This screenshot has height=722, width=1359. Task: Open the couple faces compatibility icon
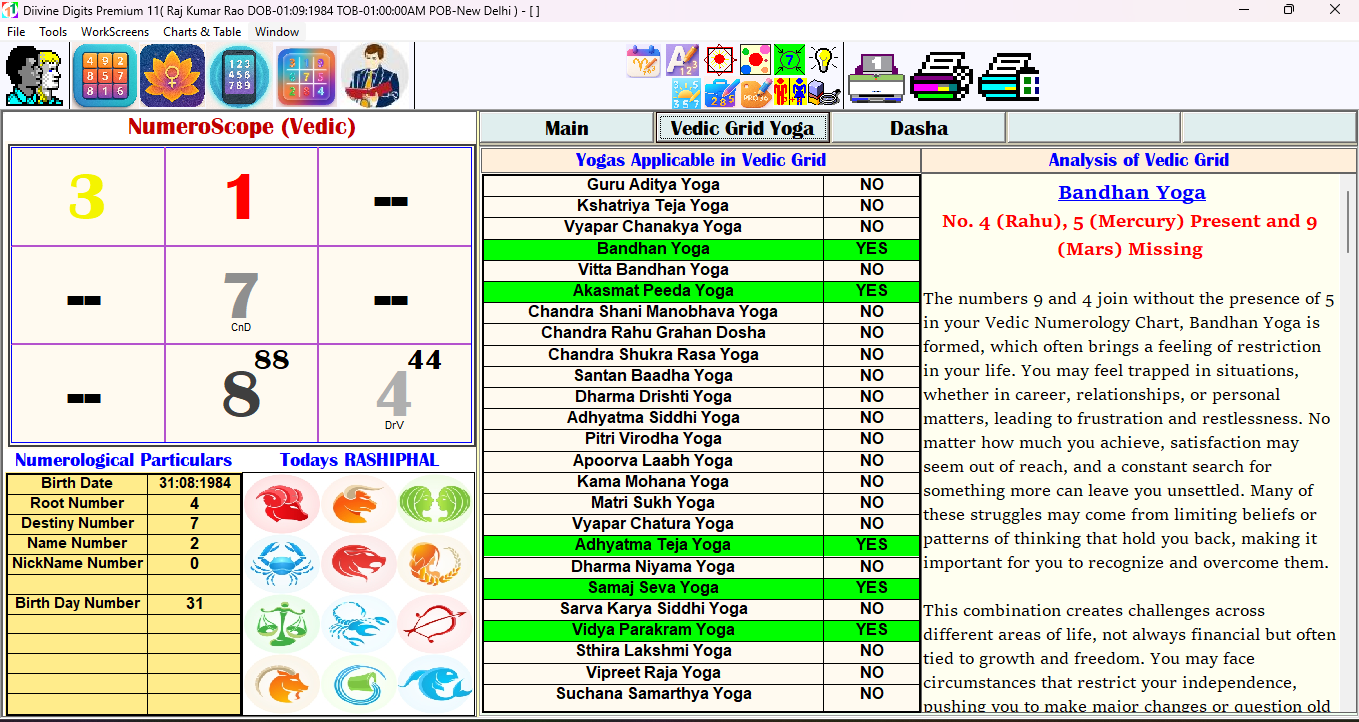33,75
